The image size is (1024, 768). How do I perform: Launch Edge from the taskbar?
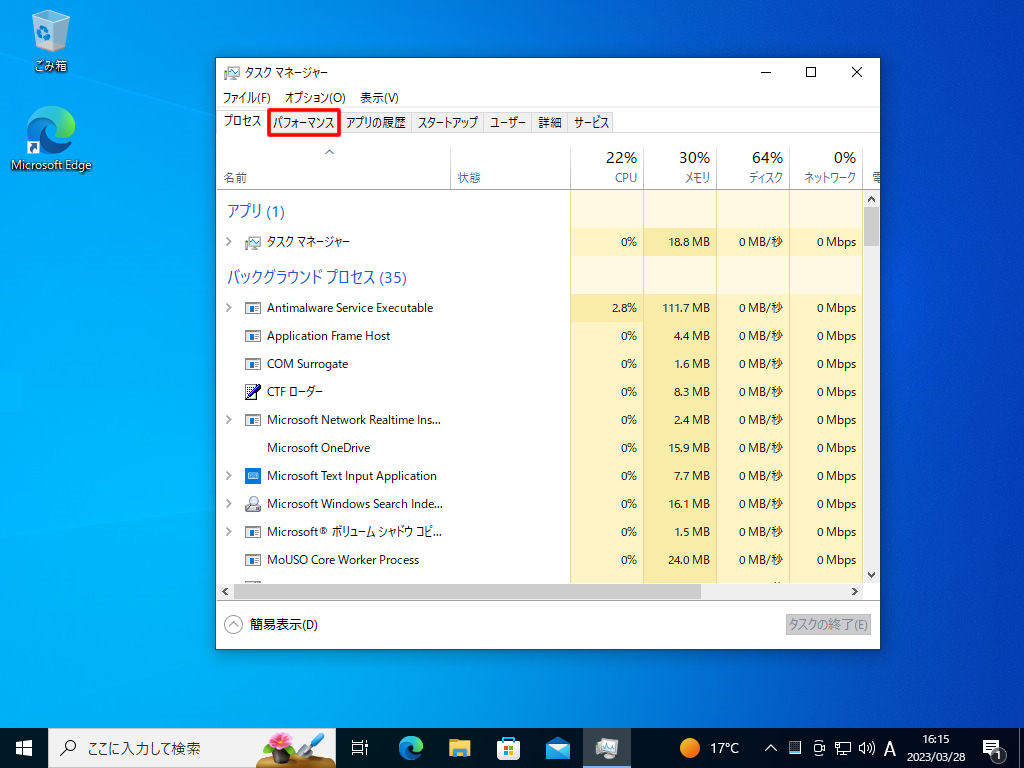[411, 748]
